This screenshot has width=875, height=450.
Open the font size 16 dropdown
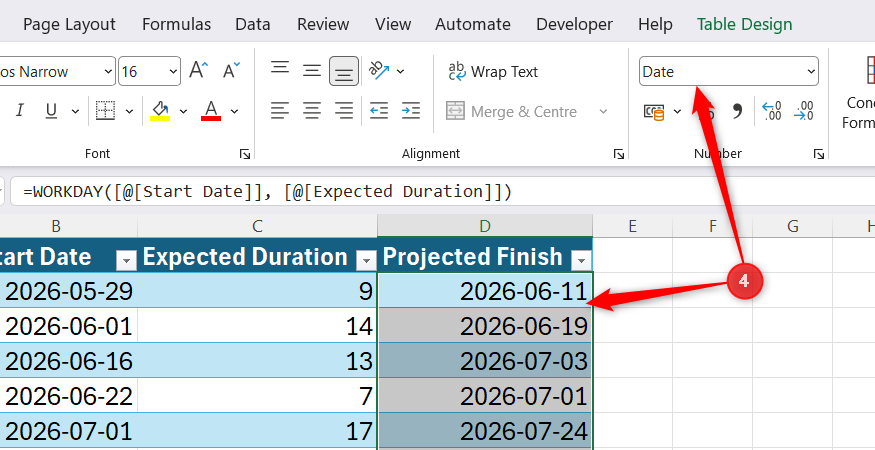click(x=173, y=71)
